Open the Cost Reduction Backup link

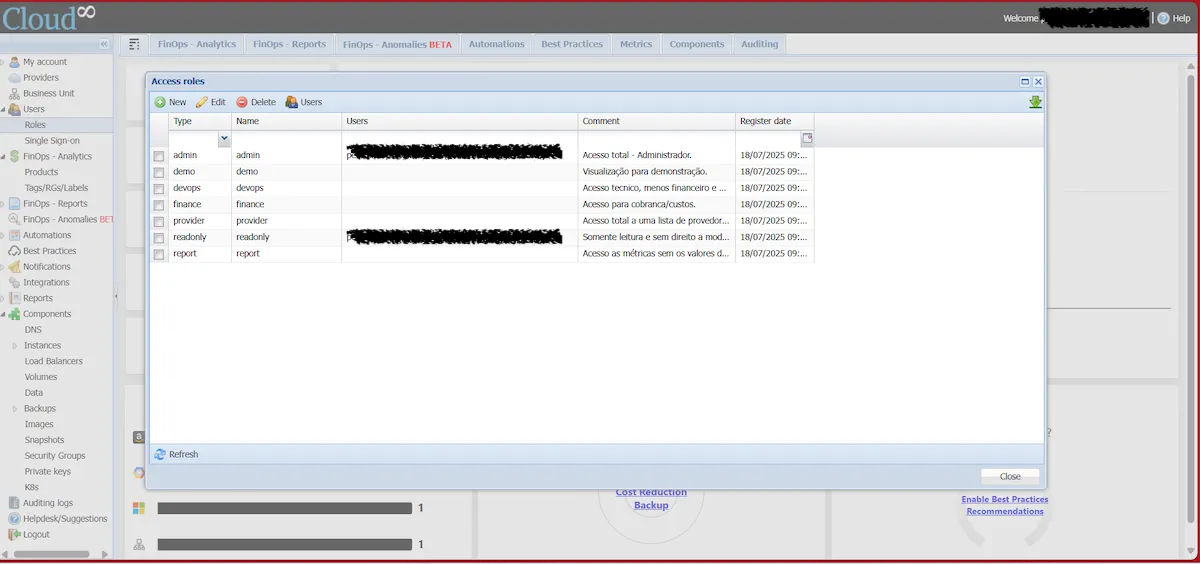coord(651,498)
